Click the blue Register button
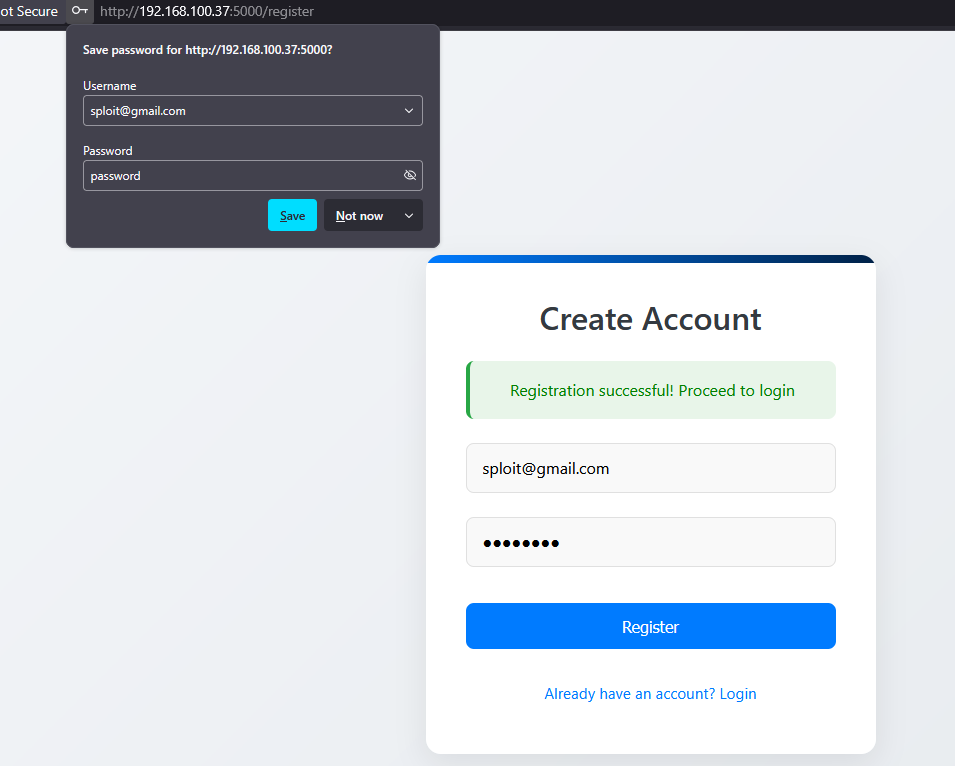Viewport: 955px width, 766px height. click(x=650, y=626)
